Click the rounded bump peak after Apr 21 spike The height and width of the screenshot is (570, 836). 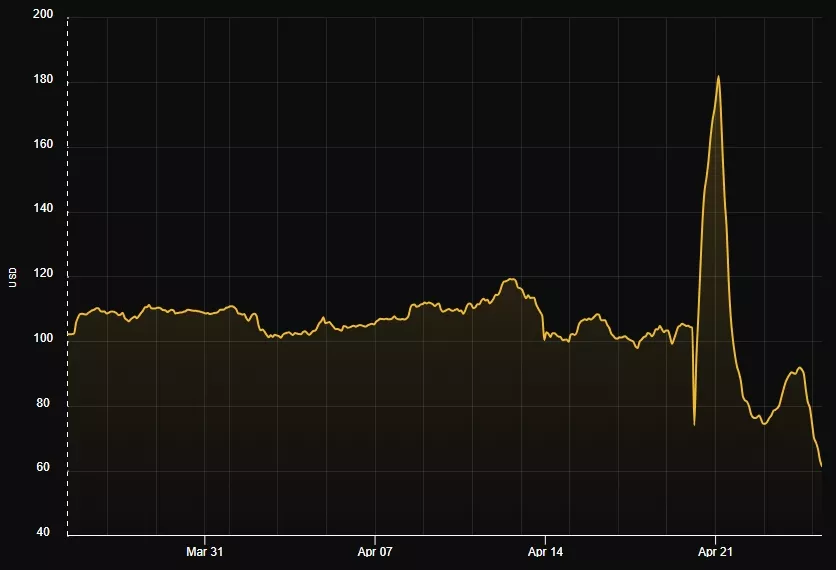(x=799, y=368)
